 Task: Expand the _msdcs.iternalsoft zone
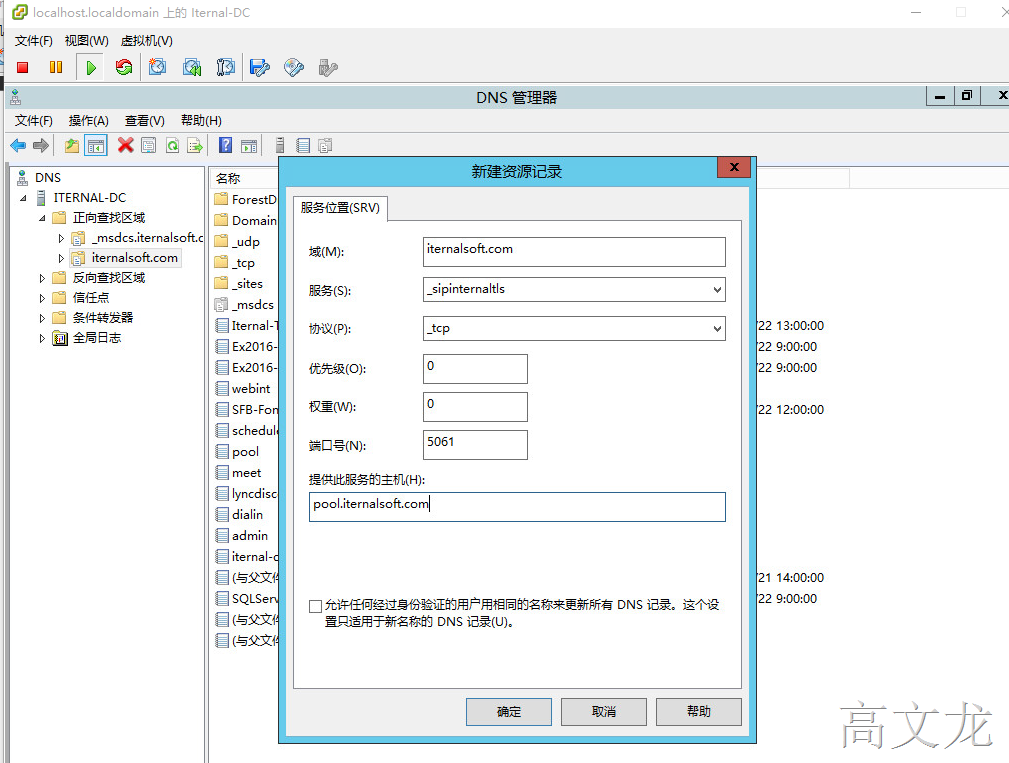click(61, 239)
